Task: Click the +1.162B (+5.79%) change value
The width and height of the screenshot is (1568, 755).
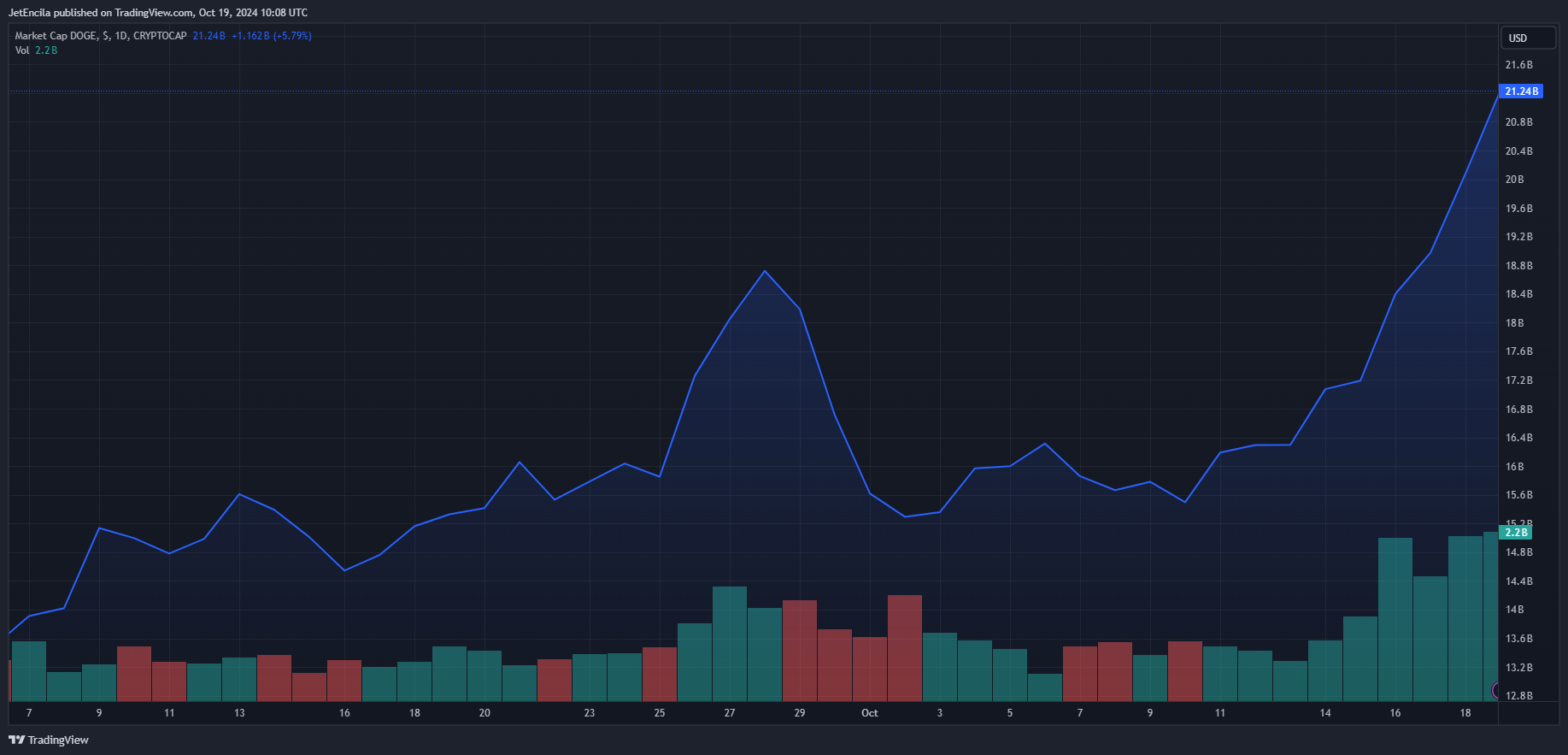Action: pos(272,36)
